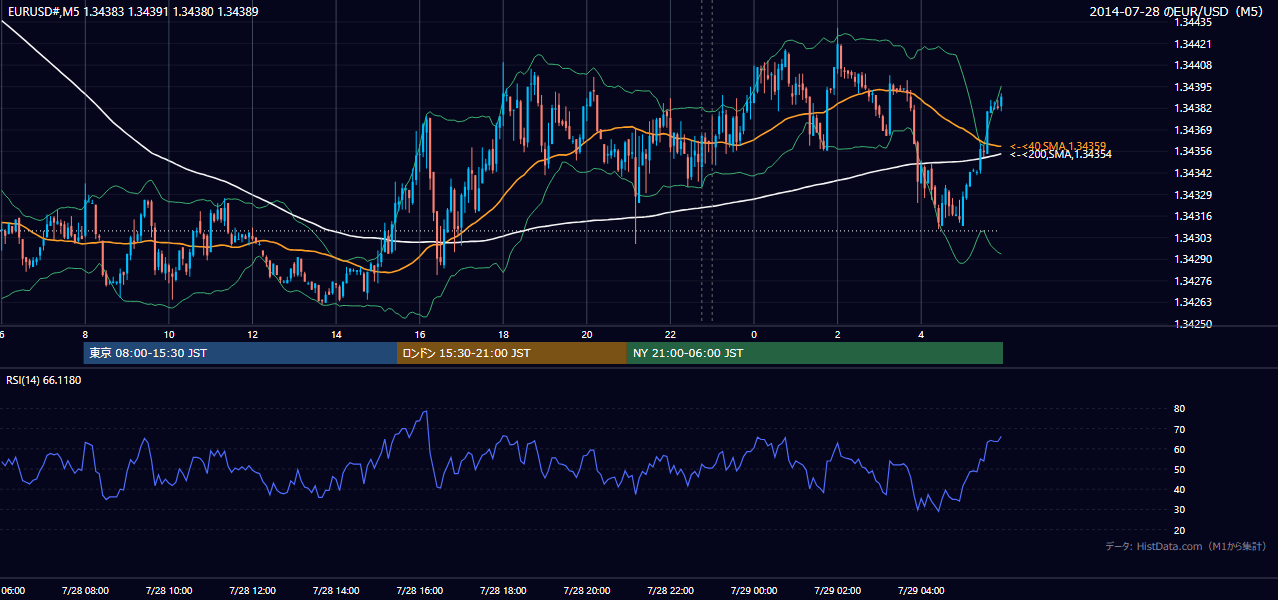Click the 7/29 02:00 time label
The image size is (1278, 600).
(x=838, y=591)
